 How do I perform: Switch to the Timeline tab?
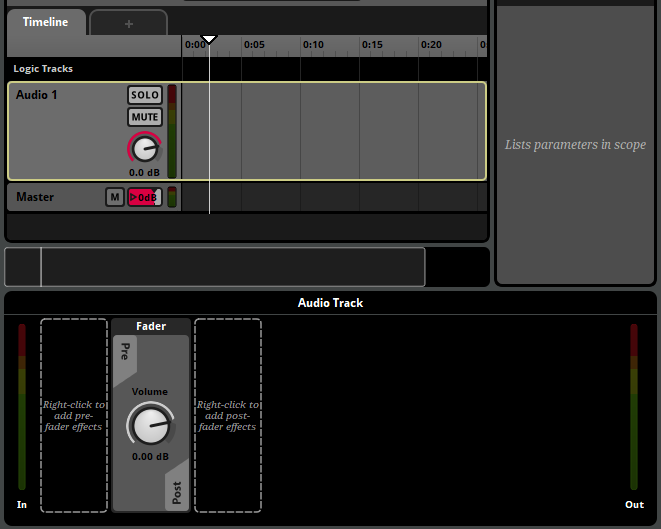click(46, 22)
